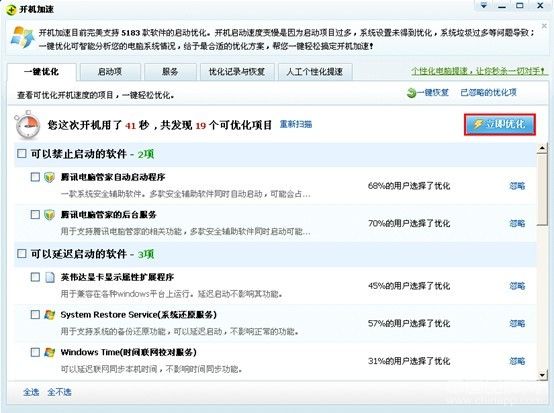
Task: Ignore the Windows Time item
Action: [x=517, y=361]
